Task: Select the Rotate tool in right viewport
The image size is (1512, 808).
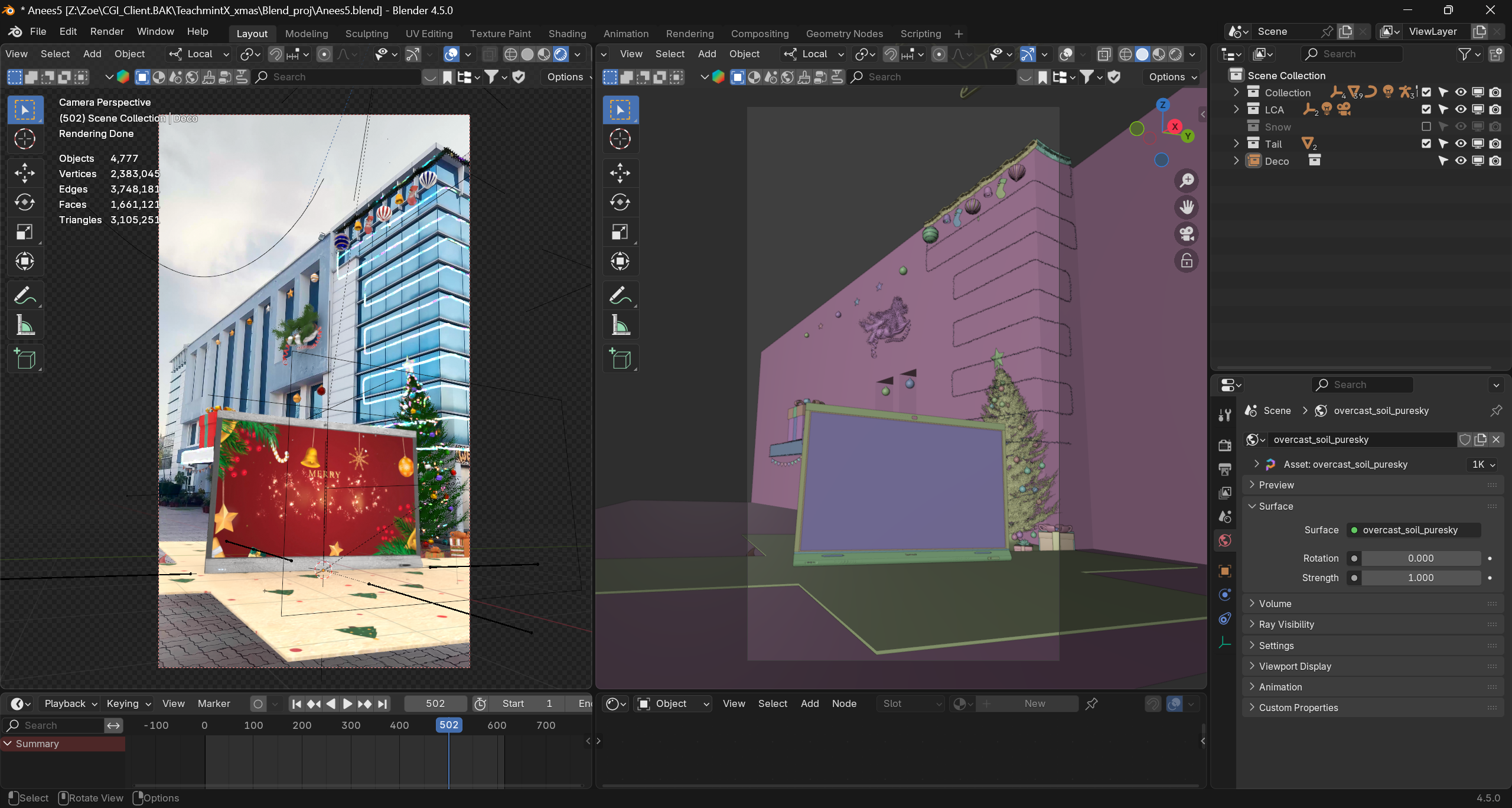Action: click(x=620, y=202)
